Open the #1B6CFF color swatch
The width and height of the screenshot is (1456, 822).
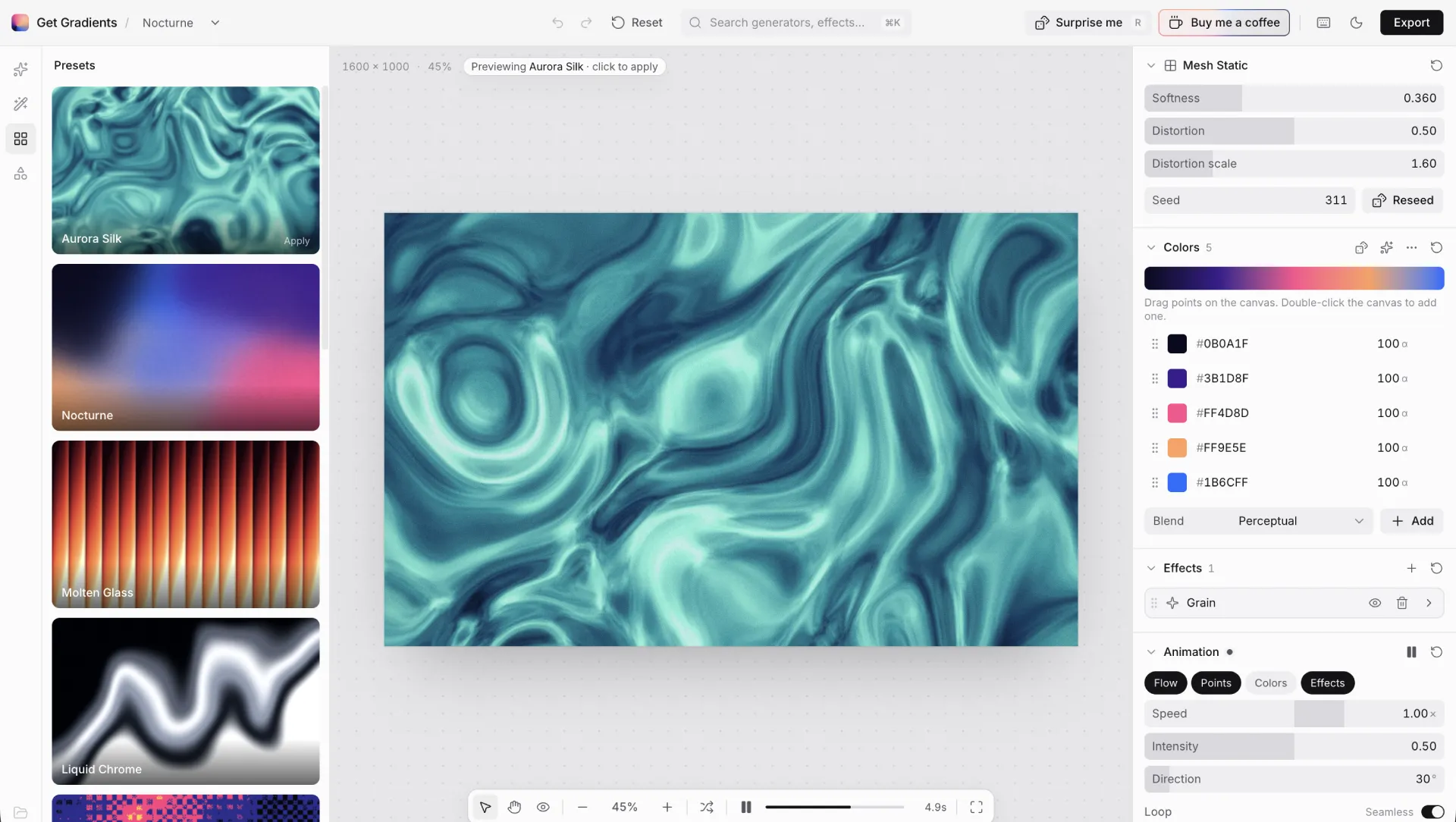pos(1177,482)
